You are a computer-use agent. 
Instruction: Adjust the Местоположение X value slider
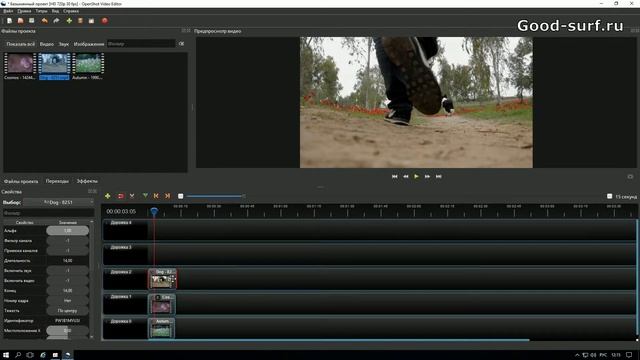tap(67, 331)
